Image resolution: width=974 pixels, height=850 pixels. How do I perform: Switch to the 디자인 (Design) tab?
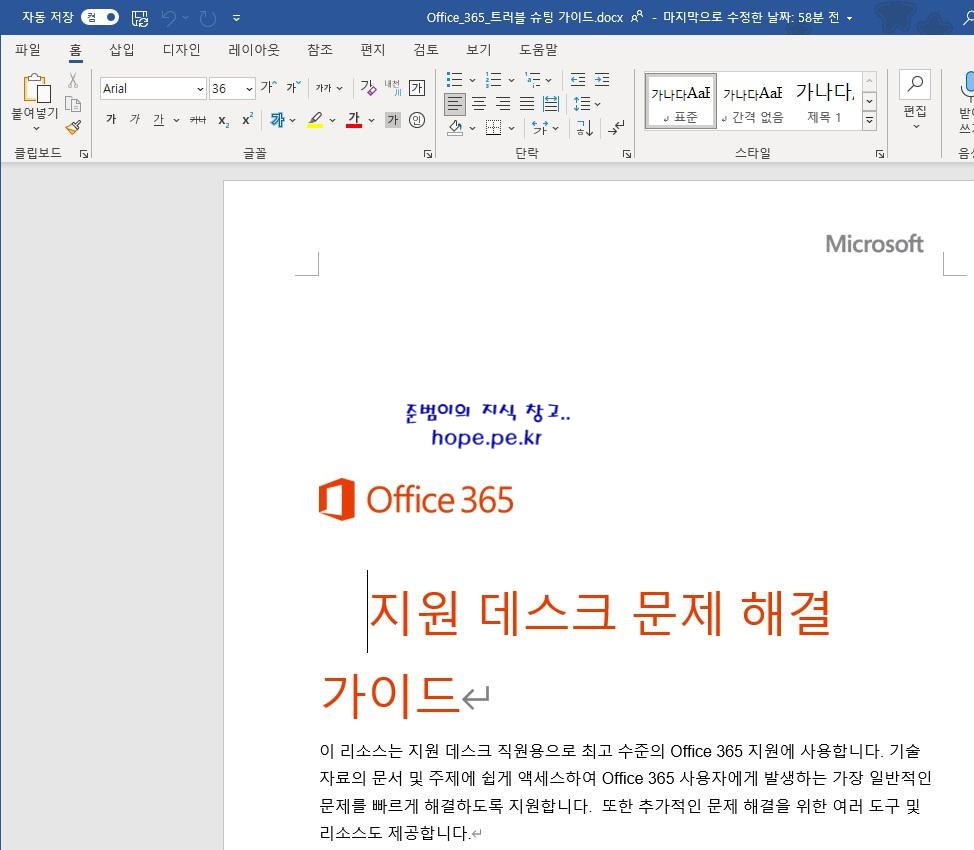(x=181, y=50)
